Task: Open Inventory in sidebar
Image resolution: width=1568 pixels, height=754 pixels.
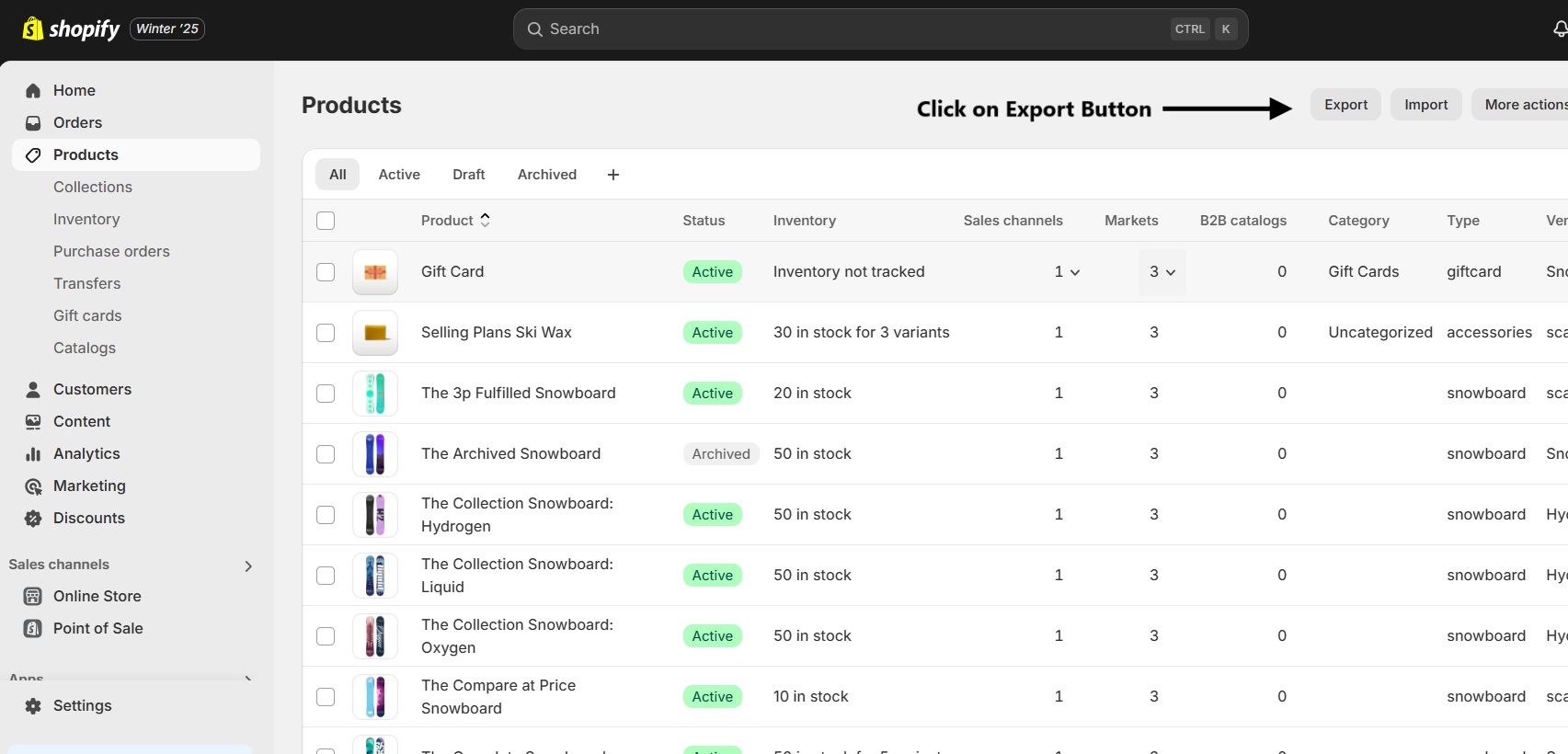Action: click(x=86, y=219)
